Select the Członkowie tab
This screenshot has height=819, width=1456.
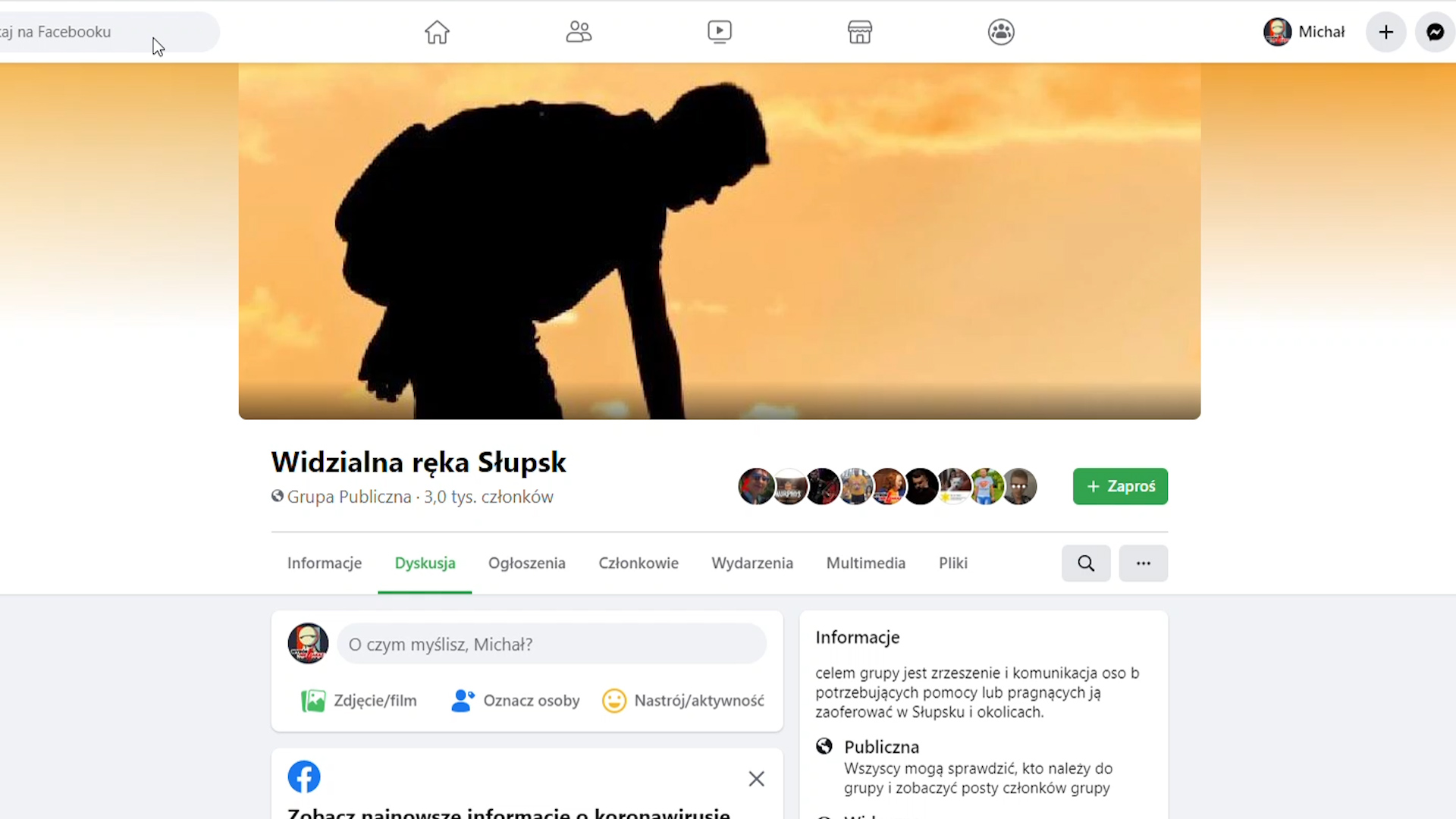click(x=639, y=563)
